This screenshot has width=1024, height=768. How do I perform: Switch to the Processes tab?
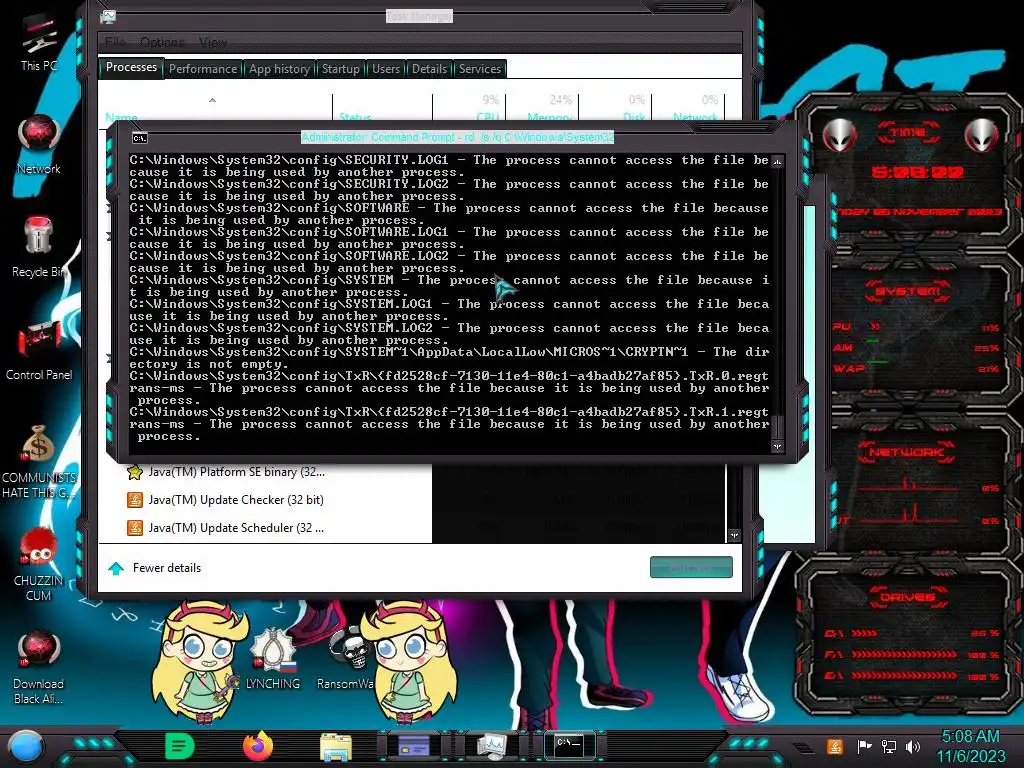pyautogui.click(x=131, y=67)
